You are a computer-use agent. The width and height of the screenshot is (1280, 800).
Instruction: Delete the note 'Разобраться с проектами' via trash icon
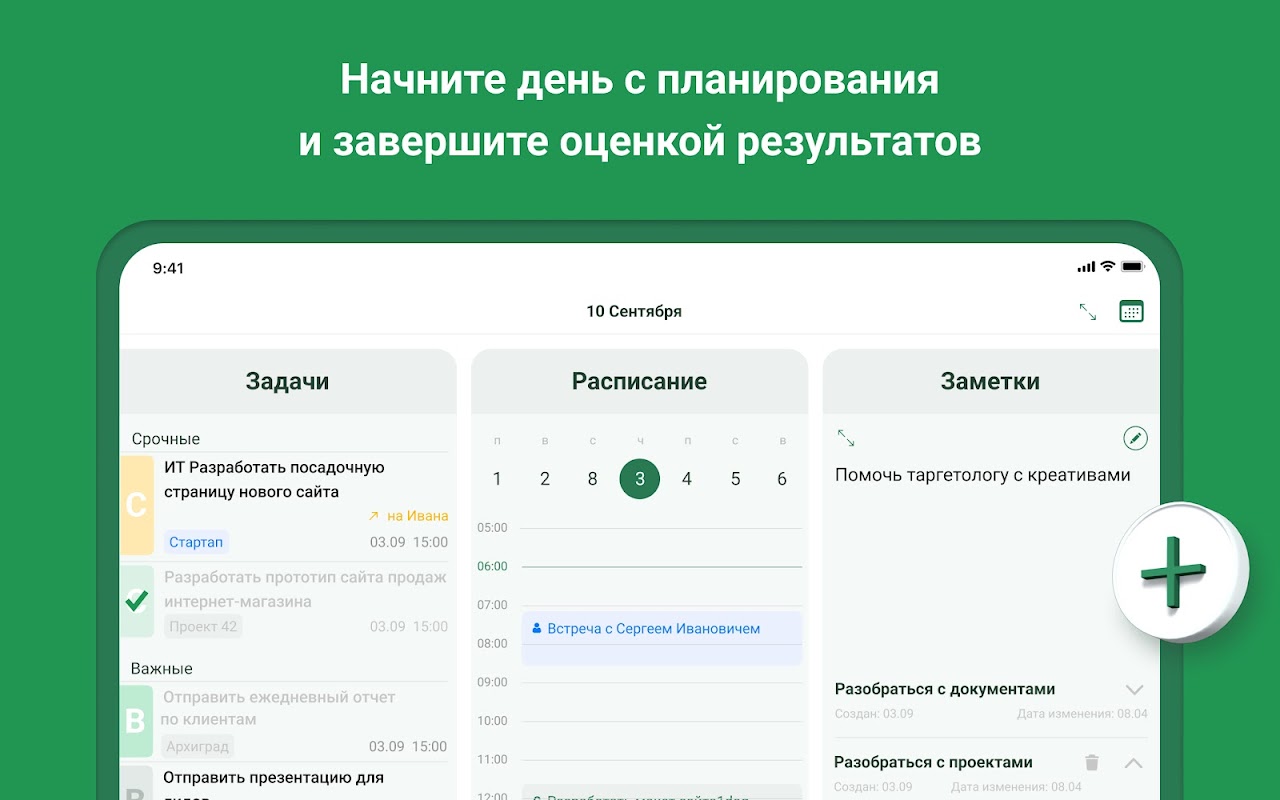[x=1092, y=762]
